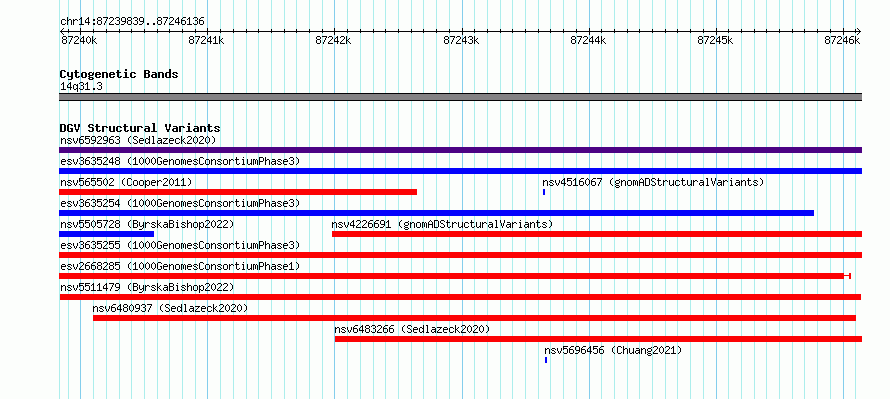Select the small blue nsv5696456 marker
Image resolution: width=890 pixels, height=399 pixels.
(x=546, y=360)
